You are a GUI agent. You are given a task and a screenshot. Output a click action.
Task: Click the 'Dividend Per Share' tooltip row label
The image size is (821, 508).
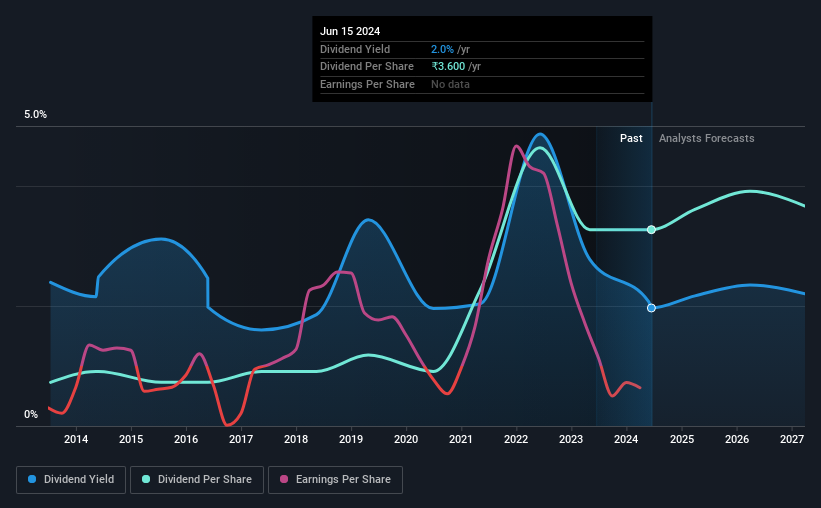coord(367,67)
